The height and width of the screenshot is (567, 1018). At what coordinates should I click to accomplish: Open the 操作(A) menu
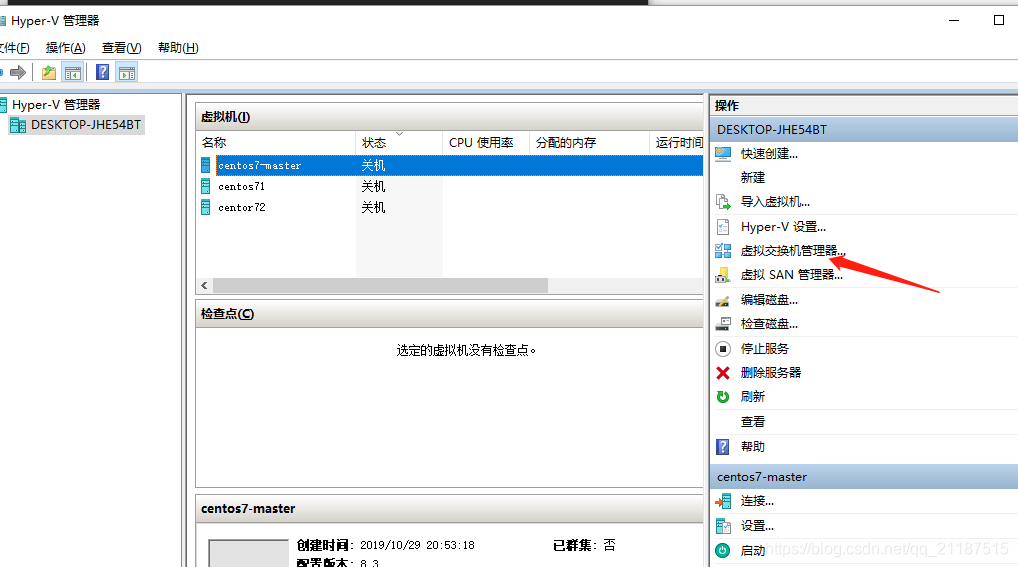66,47
